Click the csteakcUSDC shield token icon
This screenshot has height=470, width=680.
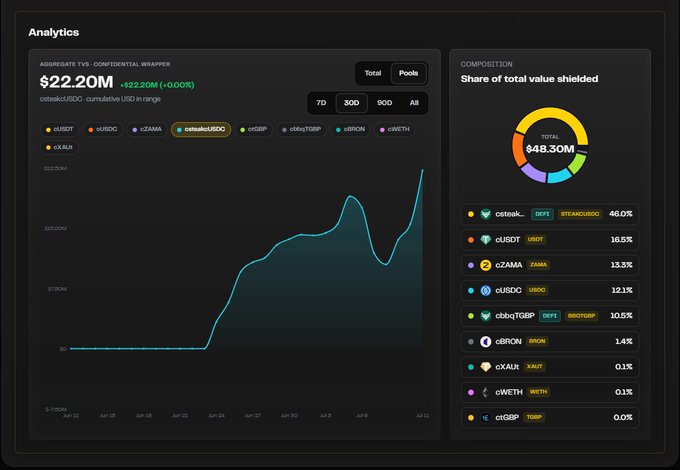pyautogui.click(x=486, y=214)
